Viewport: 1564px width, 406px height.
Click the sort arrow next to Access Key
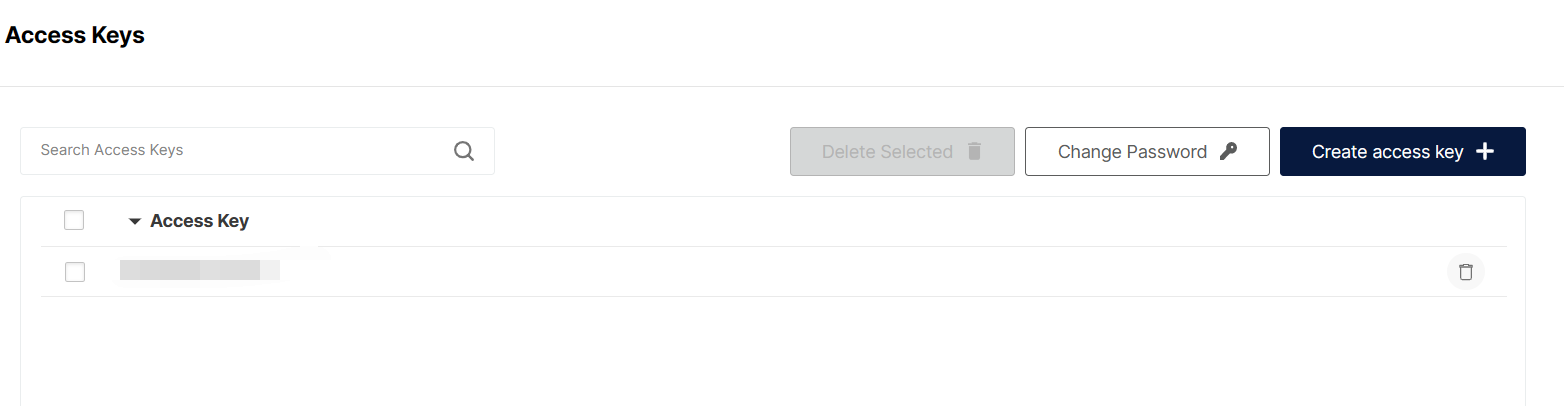tap(135, 222)
